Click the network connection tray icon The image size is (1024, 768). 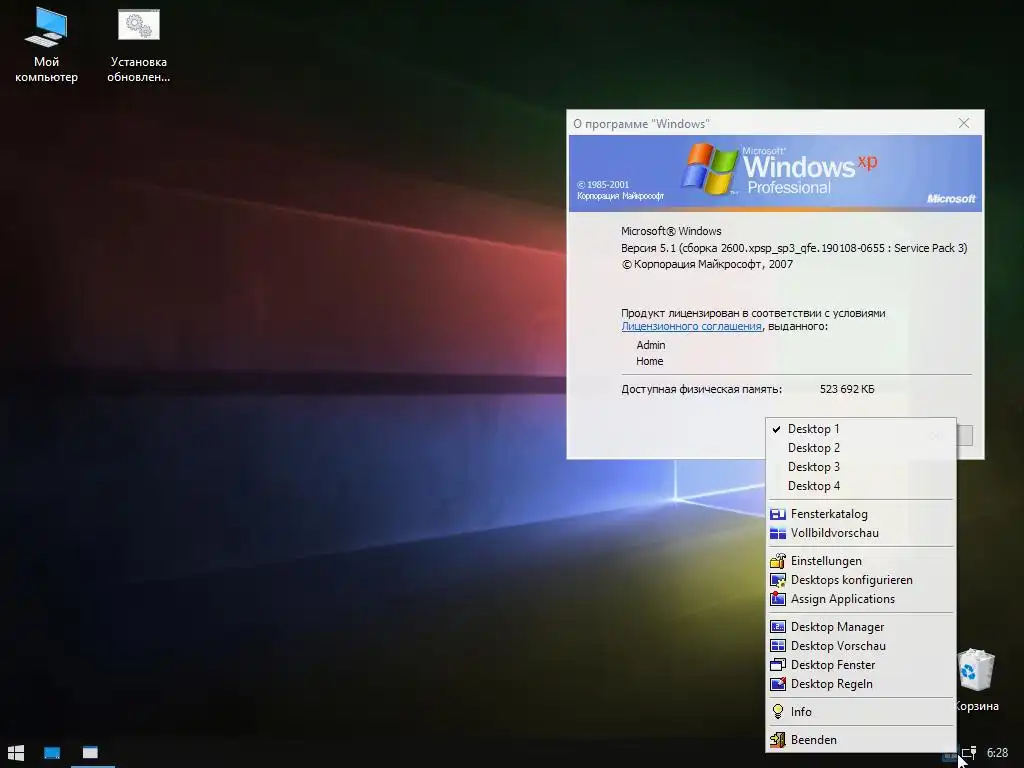pyautogui.click(x=969, y=753)
